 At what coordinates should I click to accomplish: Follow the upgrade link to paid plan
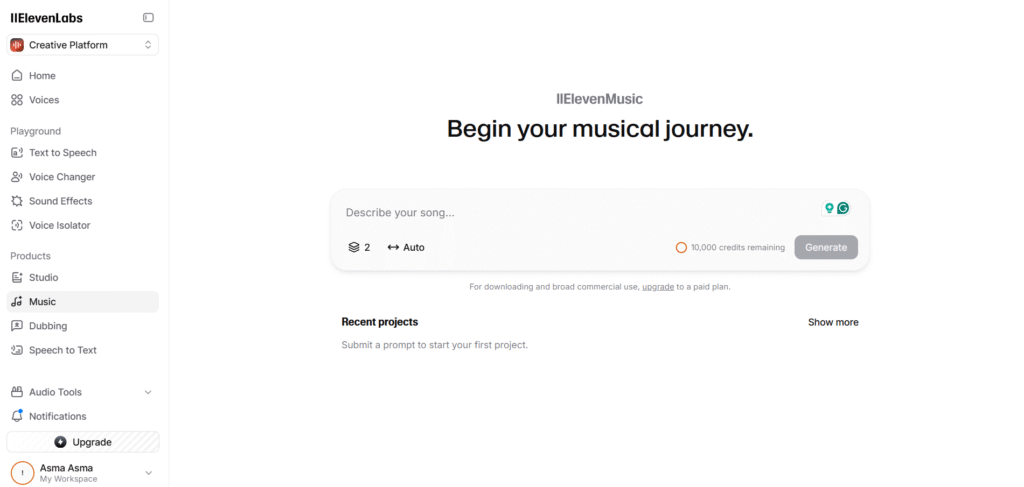(x=657, y=287)
